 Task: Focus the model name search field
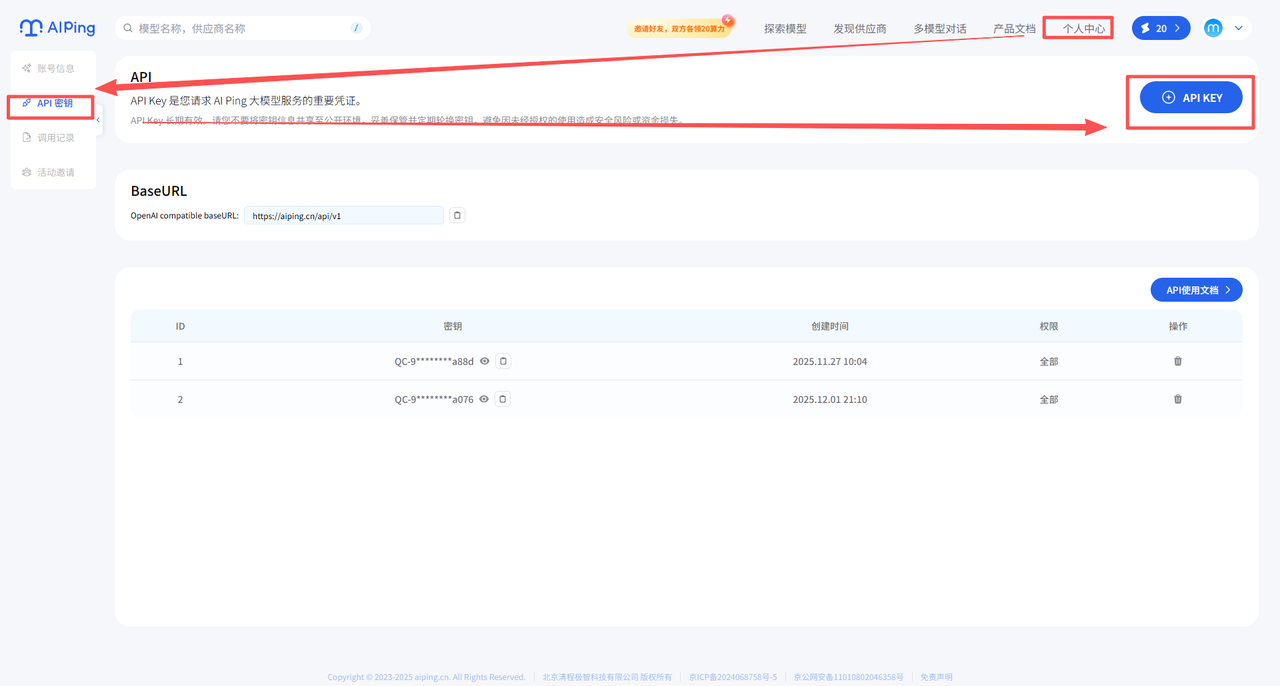[242, 28]
